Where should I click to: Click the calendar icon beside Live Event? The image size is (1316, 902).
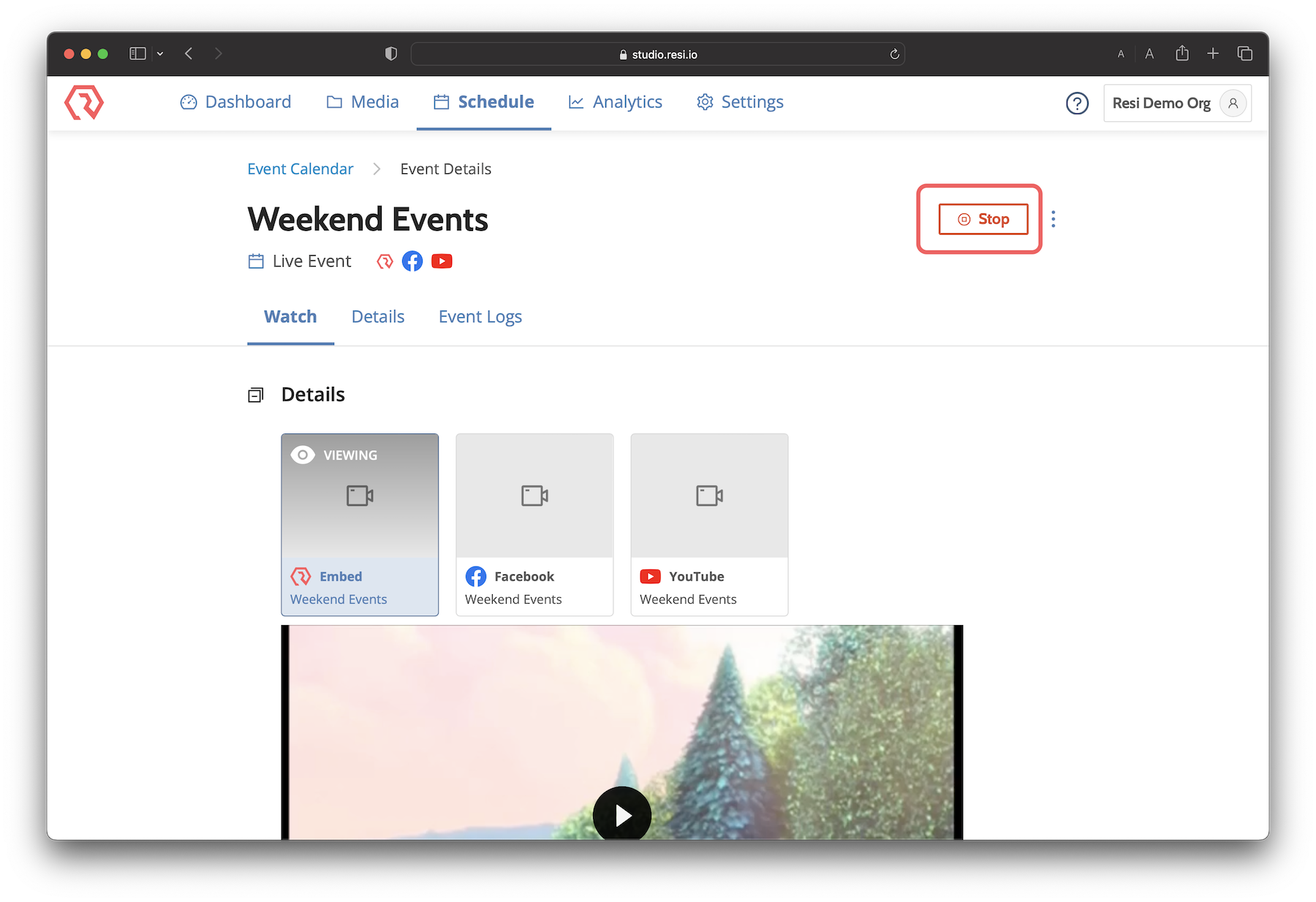click(256, 261)
